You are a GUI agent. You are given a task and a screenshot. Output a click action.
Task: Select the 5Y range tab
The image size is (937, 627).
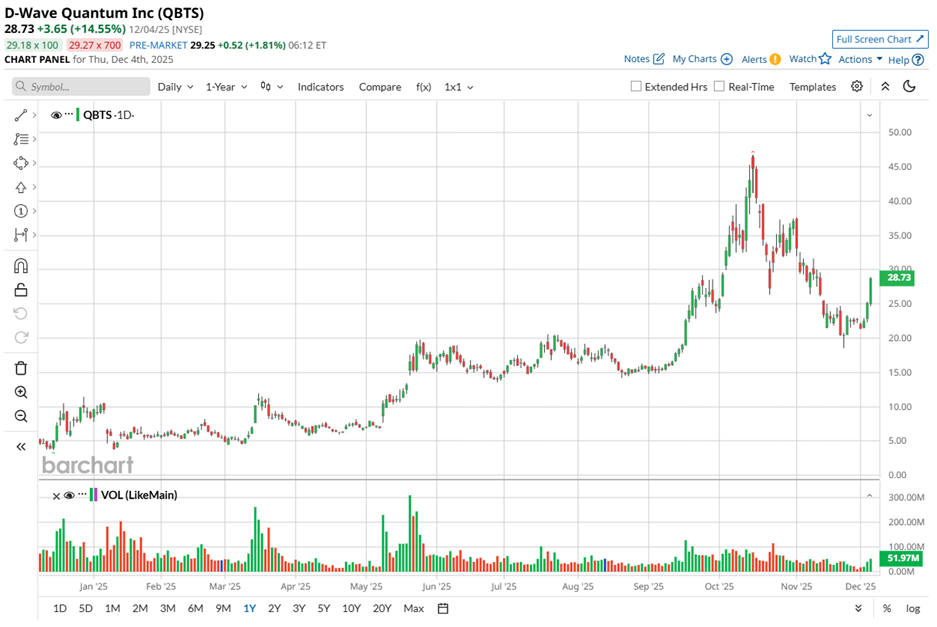[x=324, y=608]
